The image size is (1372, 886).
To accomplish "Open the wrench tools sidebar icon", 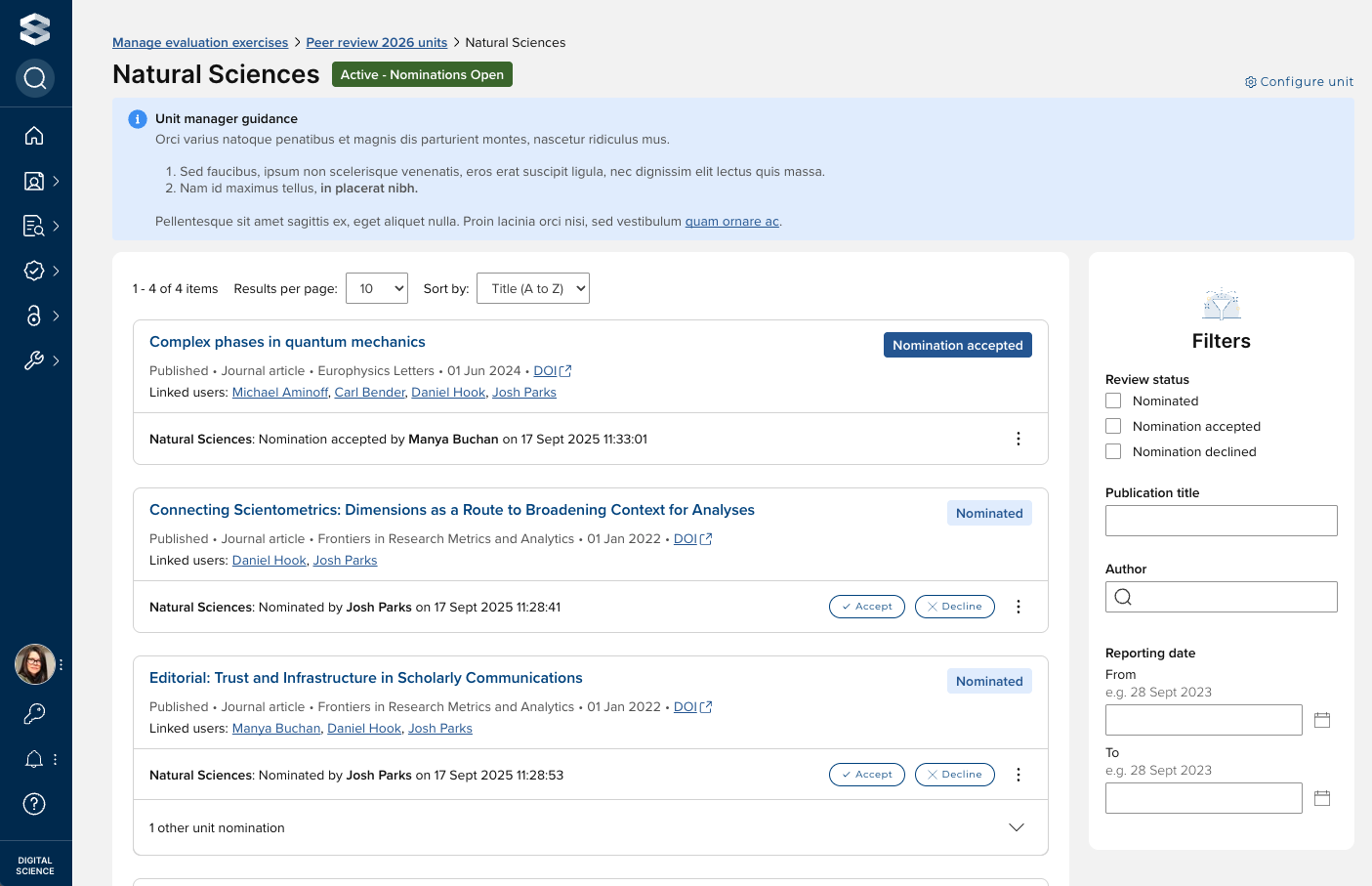I will pyautogui.click(x=34, y=360).
